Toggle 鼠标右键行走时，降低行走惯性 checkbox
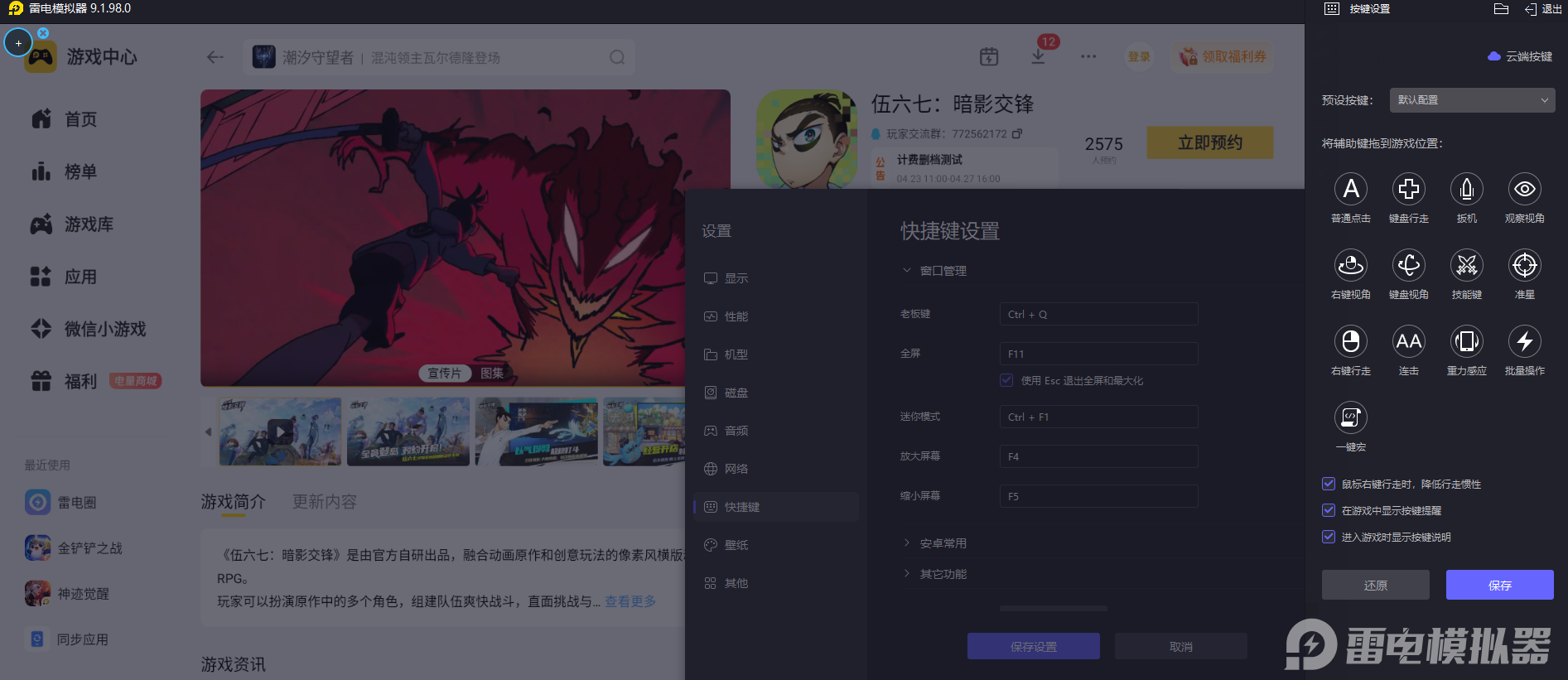 [x=1329, y=484]
